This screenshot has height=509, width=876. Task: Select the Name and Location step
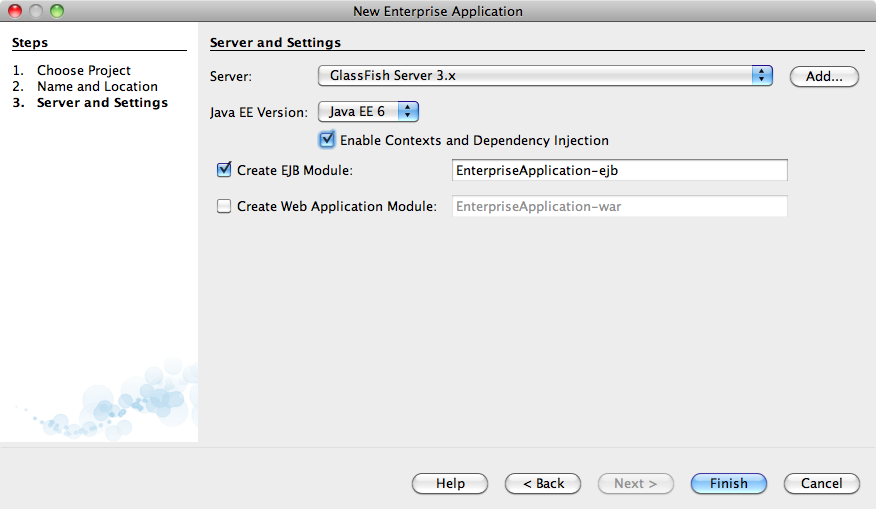coord(97,87)
